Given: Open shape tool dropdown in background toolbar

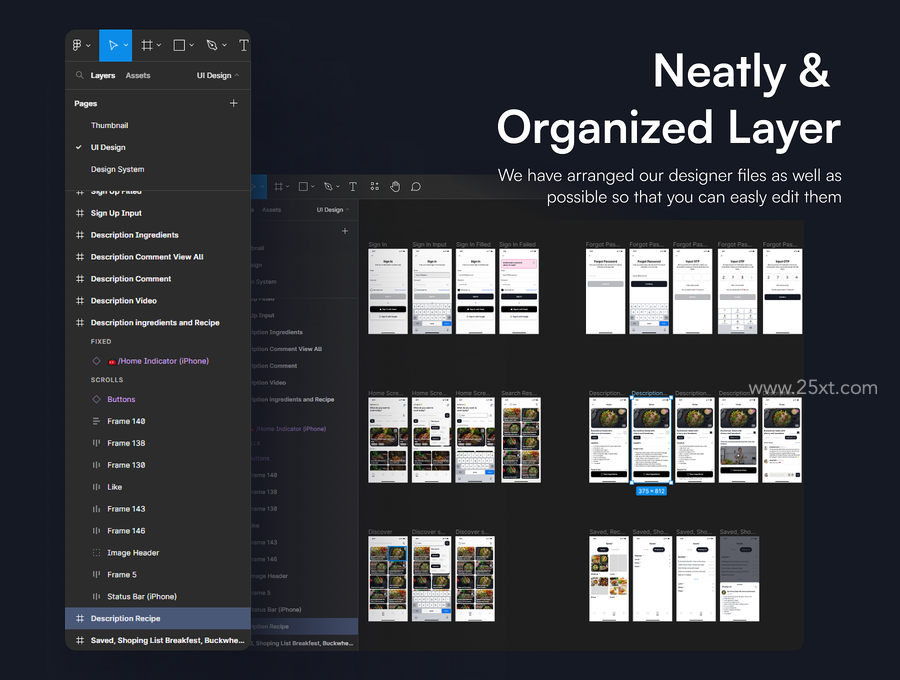Looking at the screenshot, I should [x=313, y=186].
